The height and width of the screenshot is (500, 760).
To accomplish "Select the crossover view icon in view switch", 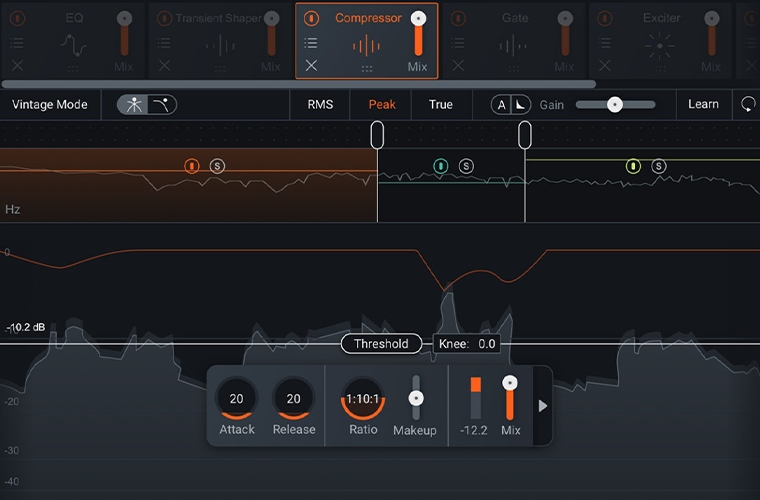I will pos(134,105).
